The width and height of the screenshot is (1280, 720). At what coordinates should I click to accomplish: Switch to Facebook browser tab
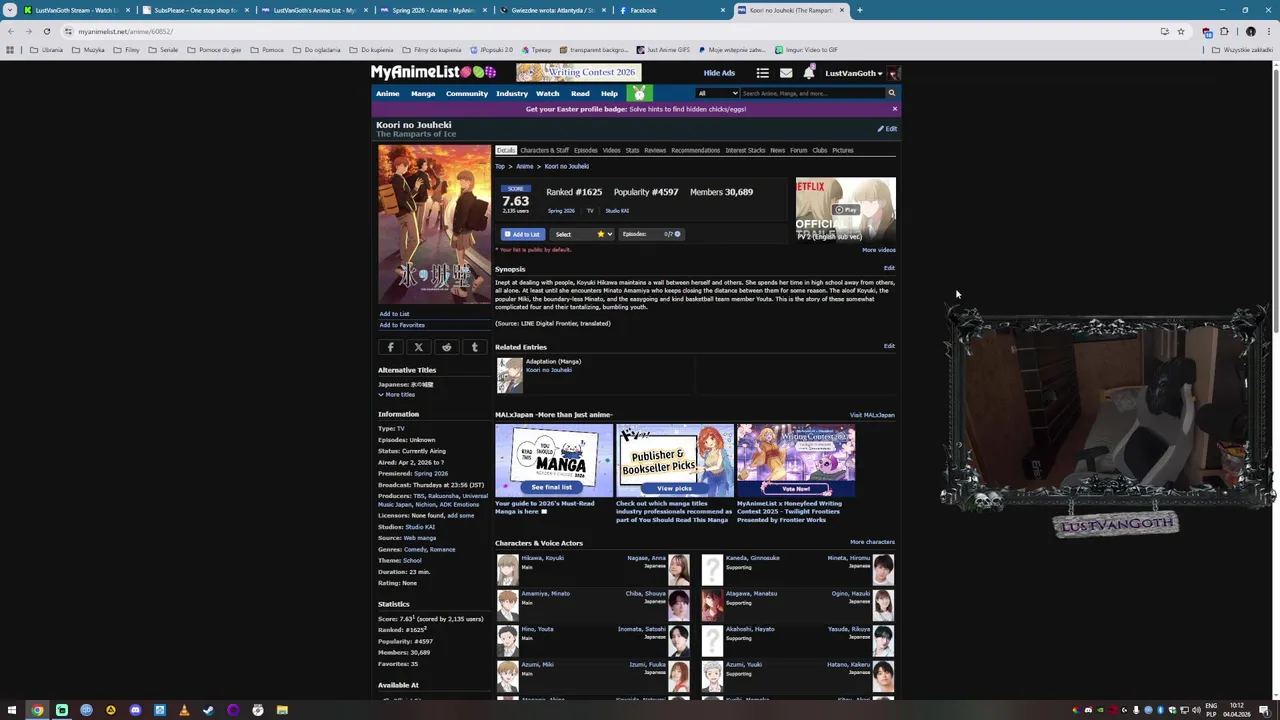[670, 10]
